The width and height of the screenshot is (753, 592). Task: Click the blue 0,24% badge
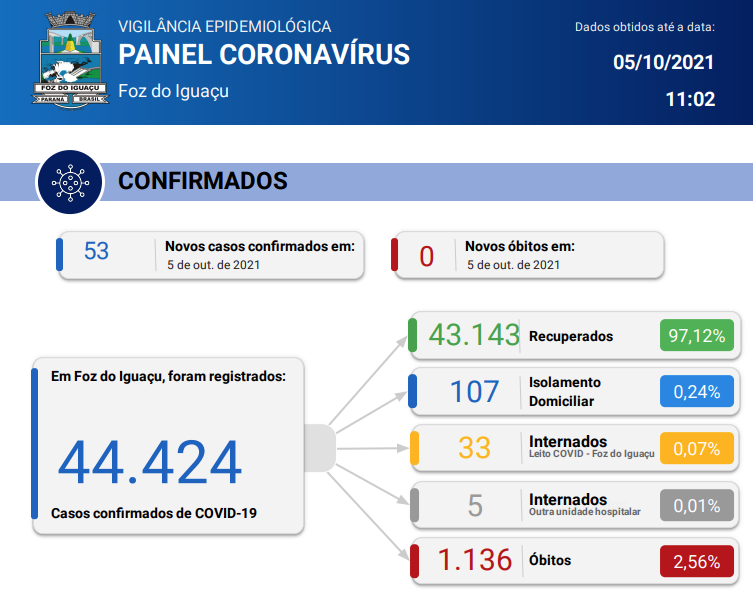point(697,391)
